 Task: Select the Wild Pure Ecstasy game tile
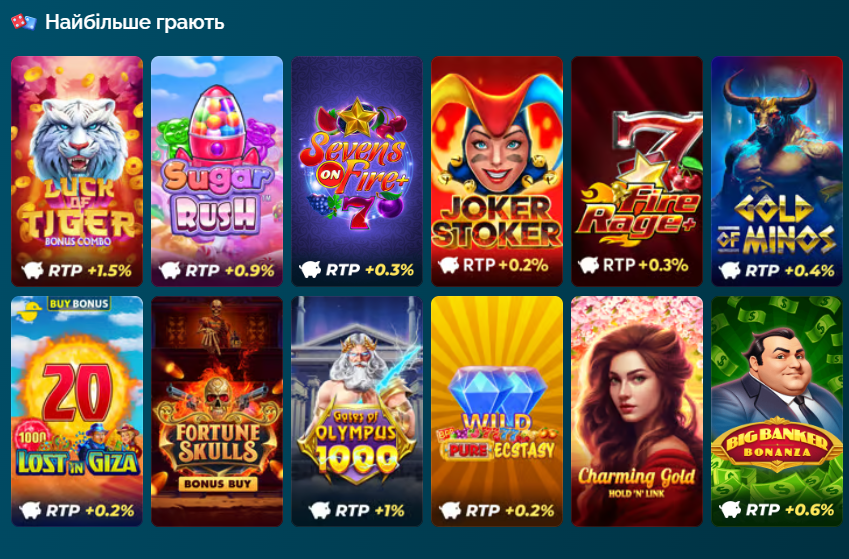pos(497,411)
